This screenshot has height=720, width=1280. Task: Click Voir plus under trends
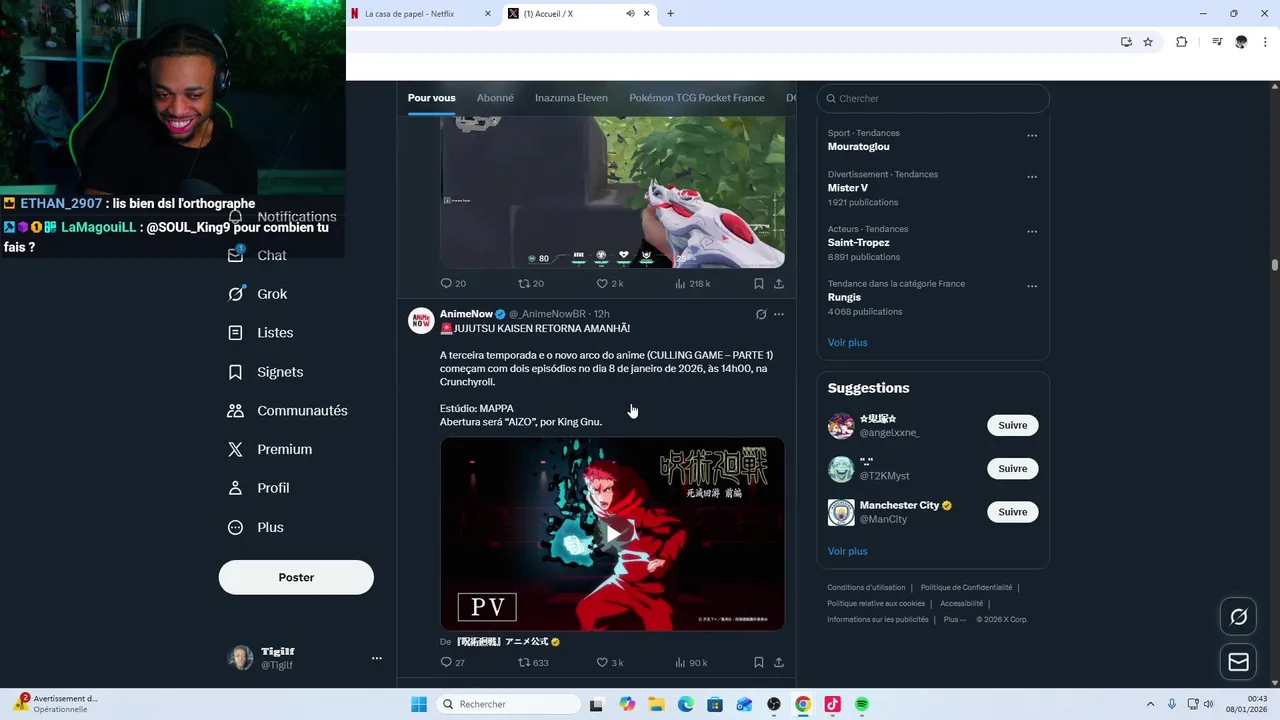coord(847,343)
